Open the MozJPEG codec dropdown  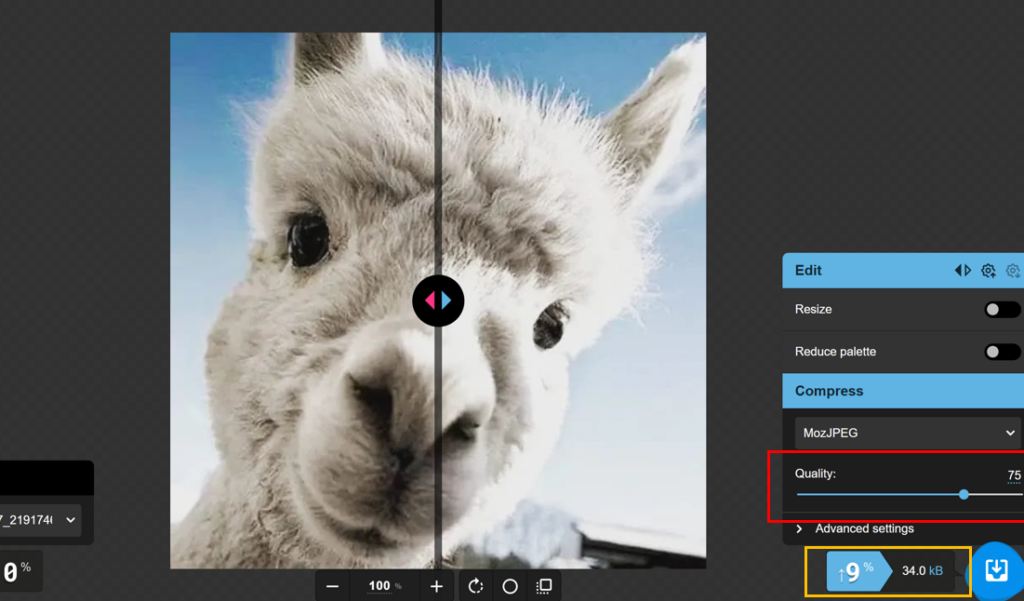click(907, 433)
